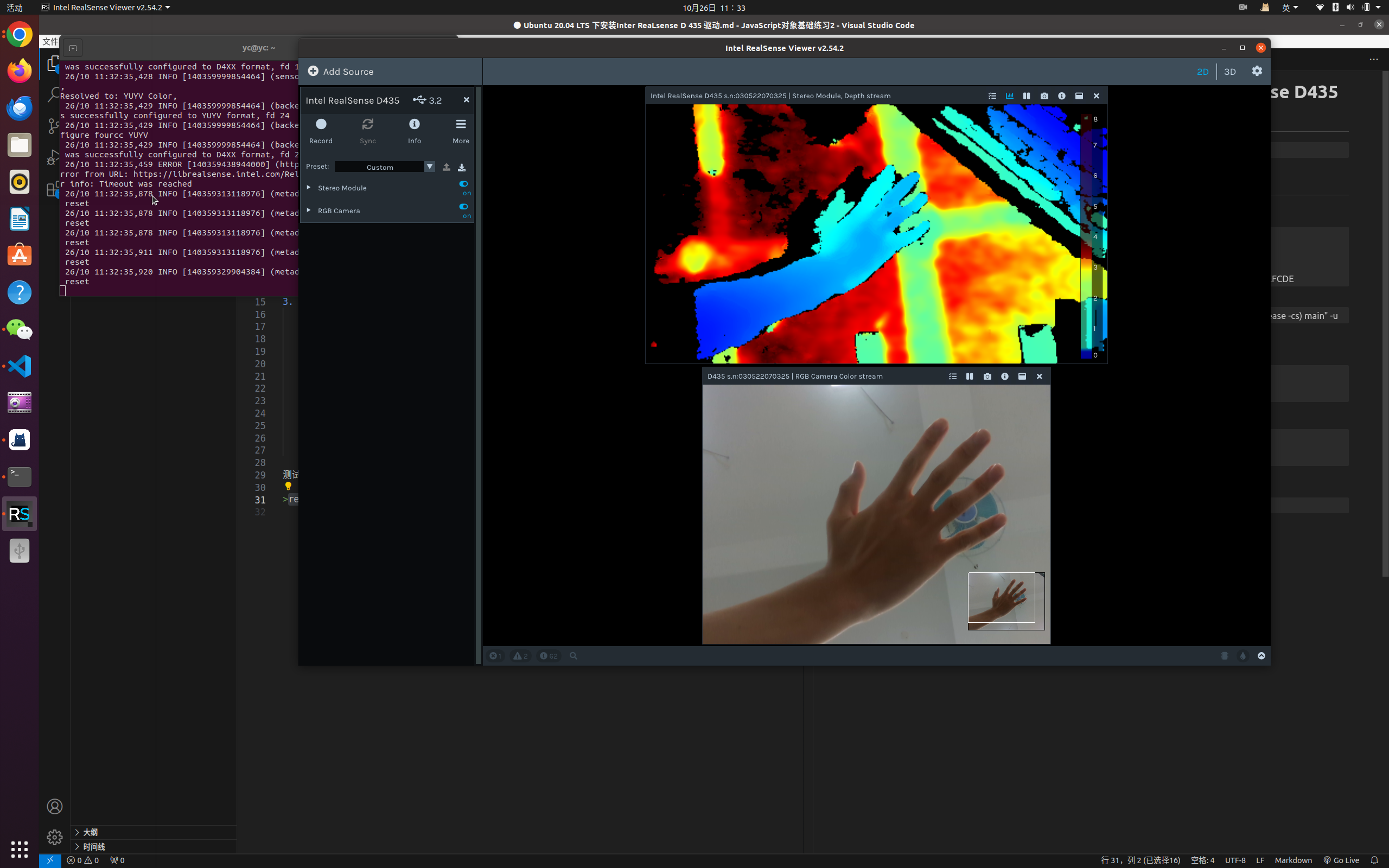
Task: Toggle the RGB Camera off
Action: [x=464, y=207]
